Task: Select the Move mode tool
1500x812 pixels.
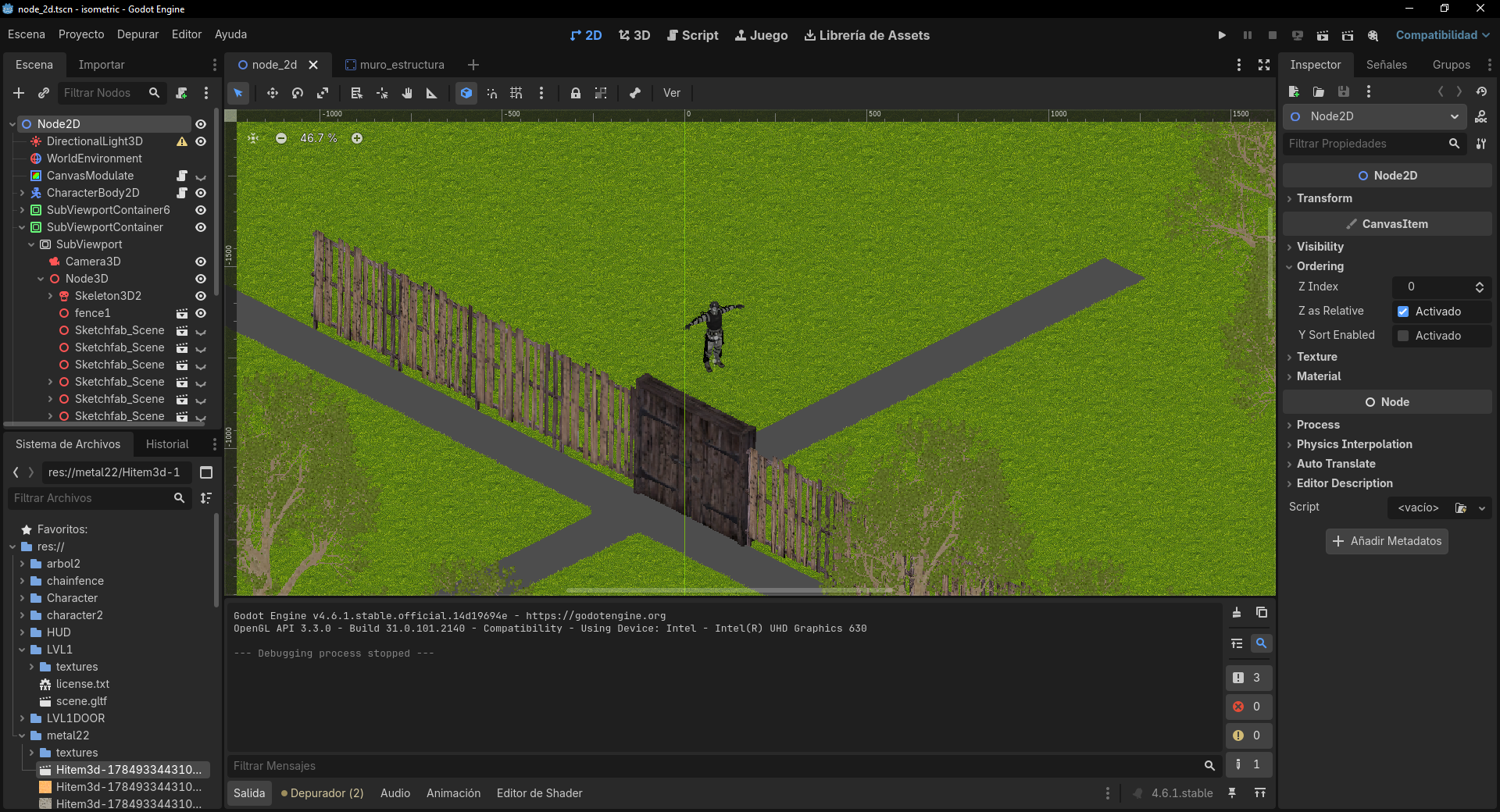Action: point(272,93)
